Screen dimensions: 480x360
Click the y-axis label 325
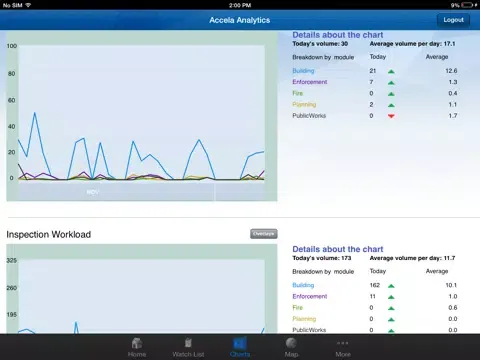(x=12, y=260)
